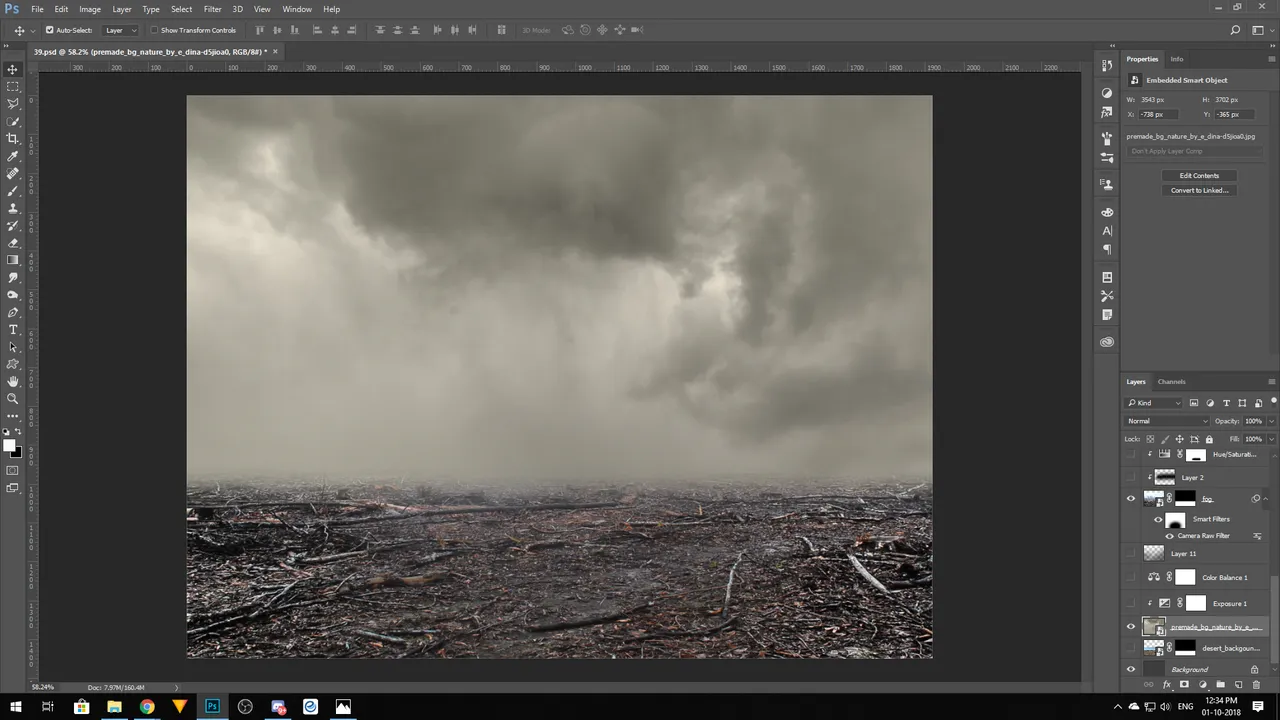This screenshot has height=720, width=1280.
Task: Open the Adjustments panel icon
Action: coord(1107,92)
